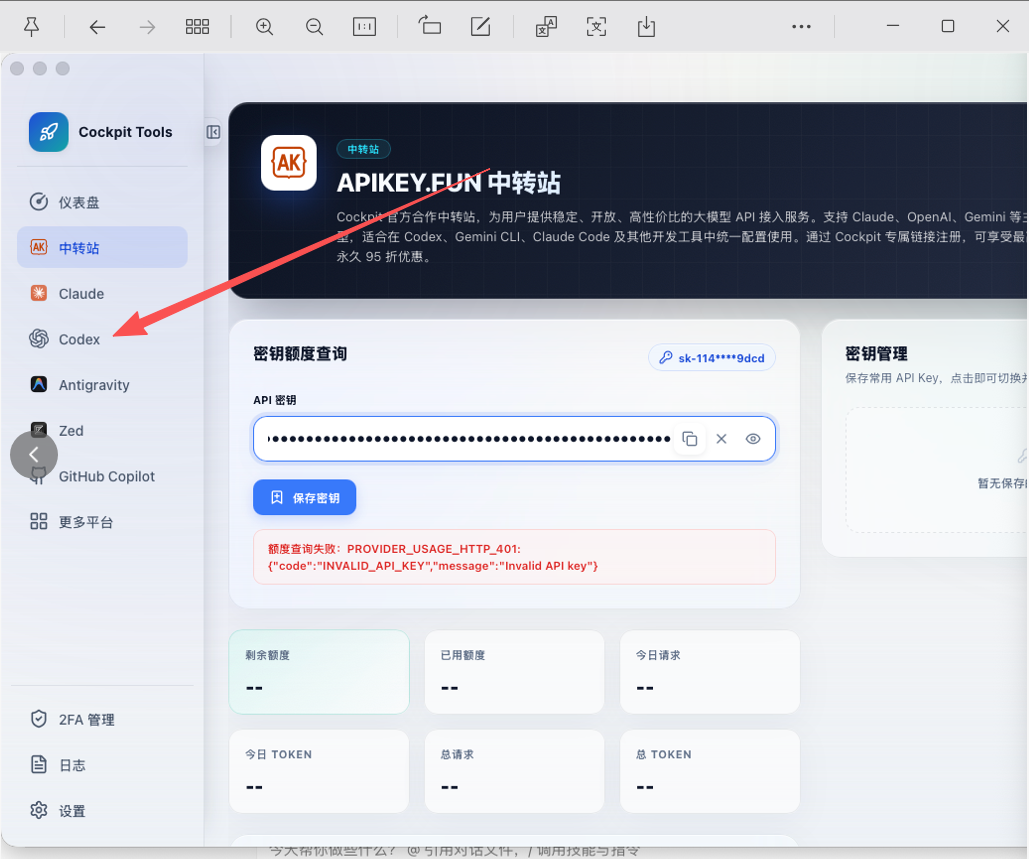Image resolution: width=1029 pixels, height=859 pixels.
Task: Click the 已用额度 card
Action: click(x=514, y=672)
